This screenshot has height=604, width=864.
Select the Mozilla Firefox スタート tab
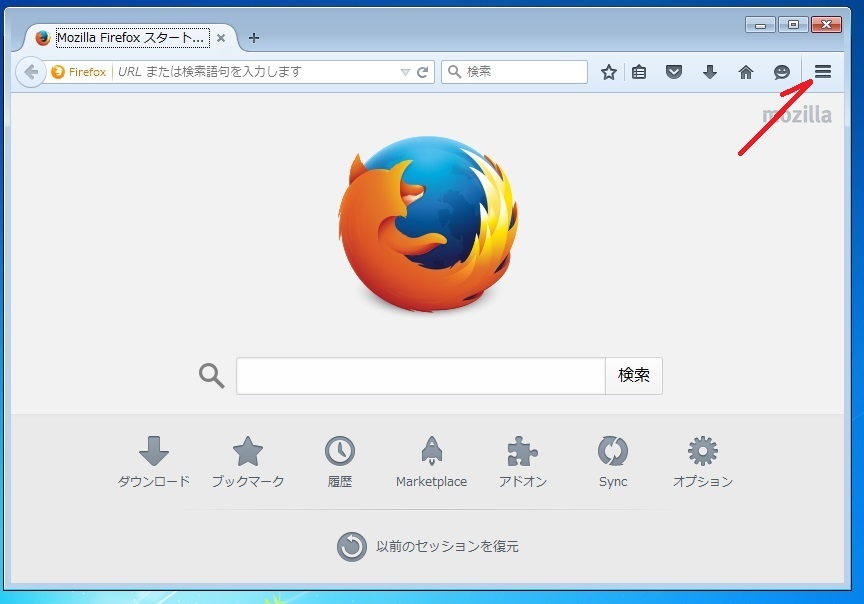(131, 37)
